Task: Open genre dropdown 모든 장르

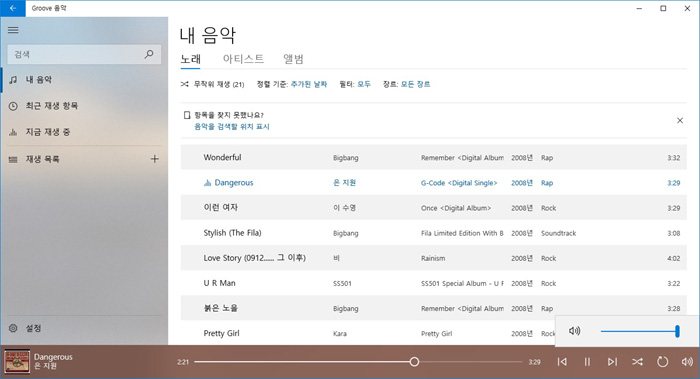Action: coord(415,84)
